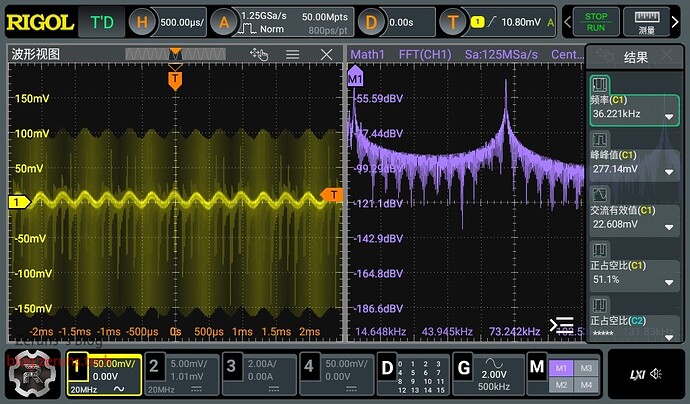The image size is (690, 404).
Task: Open the 测量 measure menu
Action: [x=647, y=22]
